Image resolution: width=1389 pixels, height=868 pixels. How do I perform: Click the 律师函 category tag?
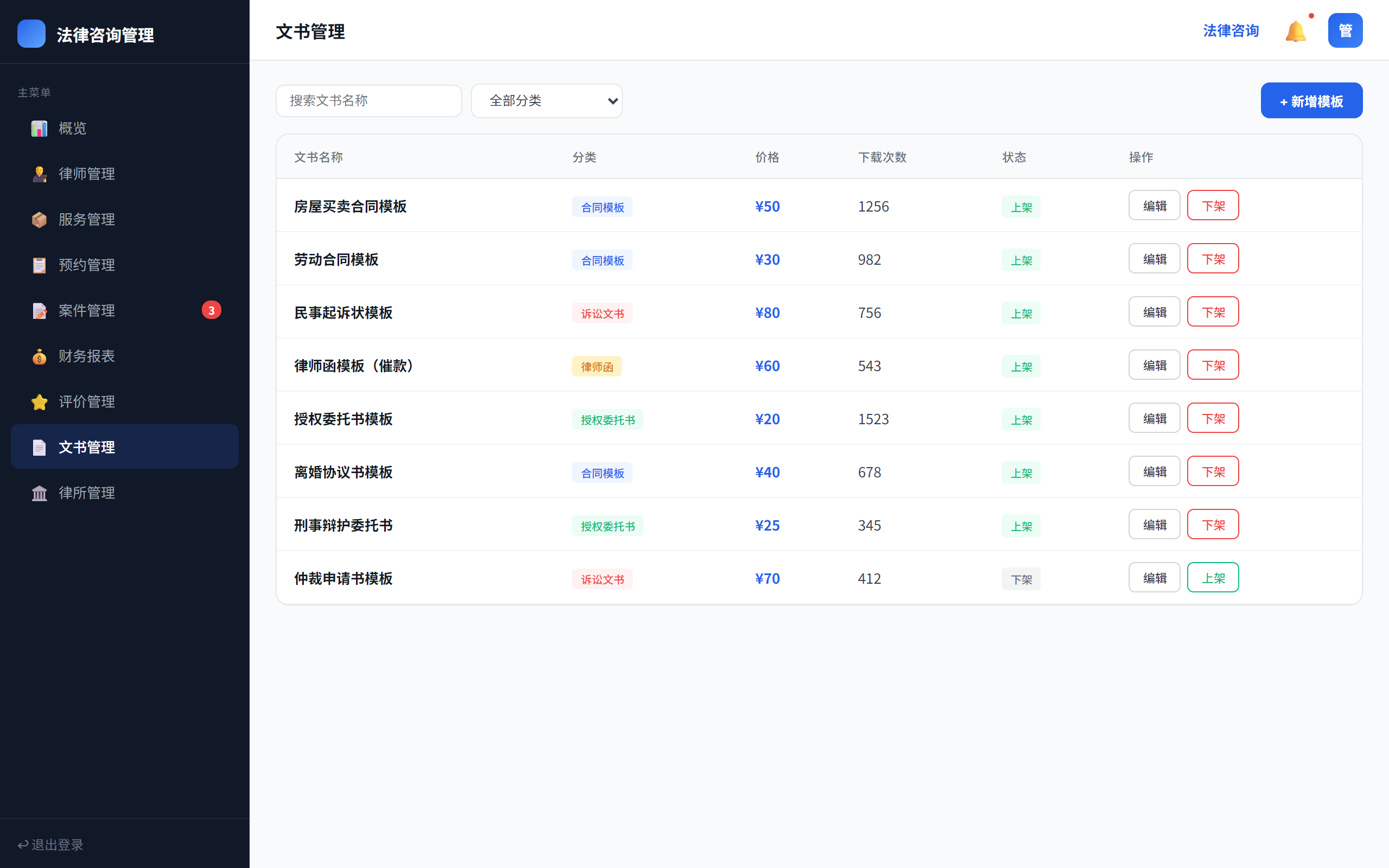[x=596, y=366]
